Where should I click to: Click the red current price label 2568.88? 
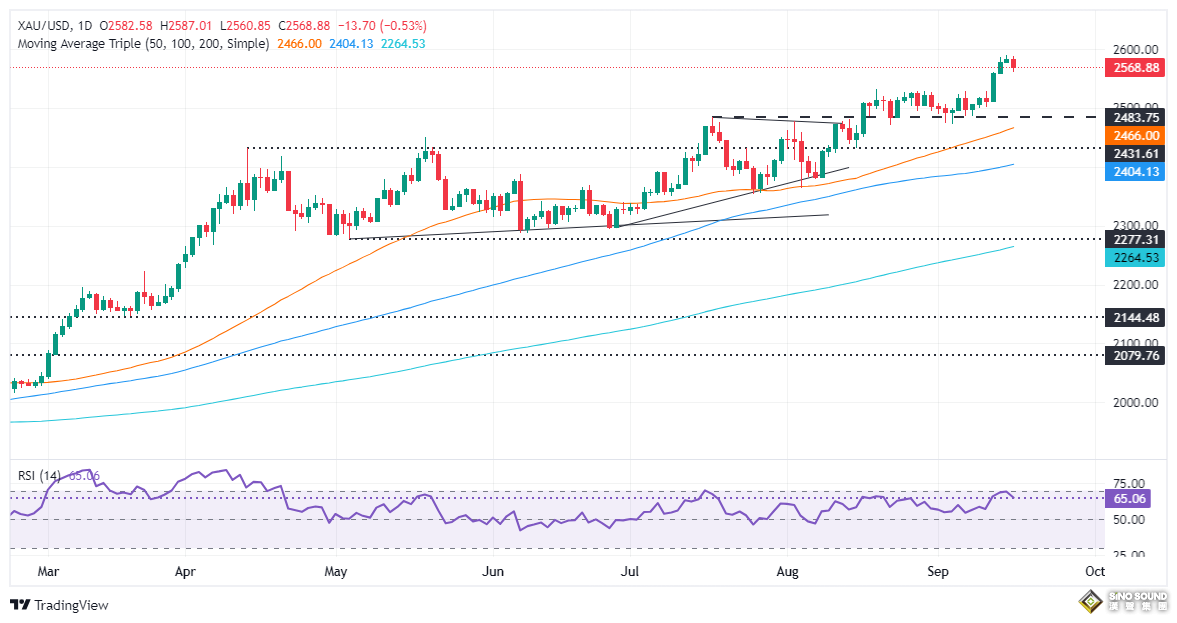point(1135,68)
